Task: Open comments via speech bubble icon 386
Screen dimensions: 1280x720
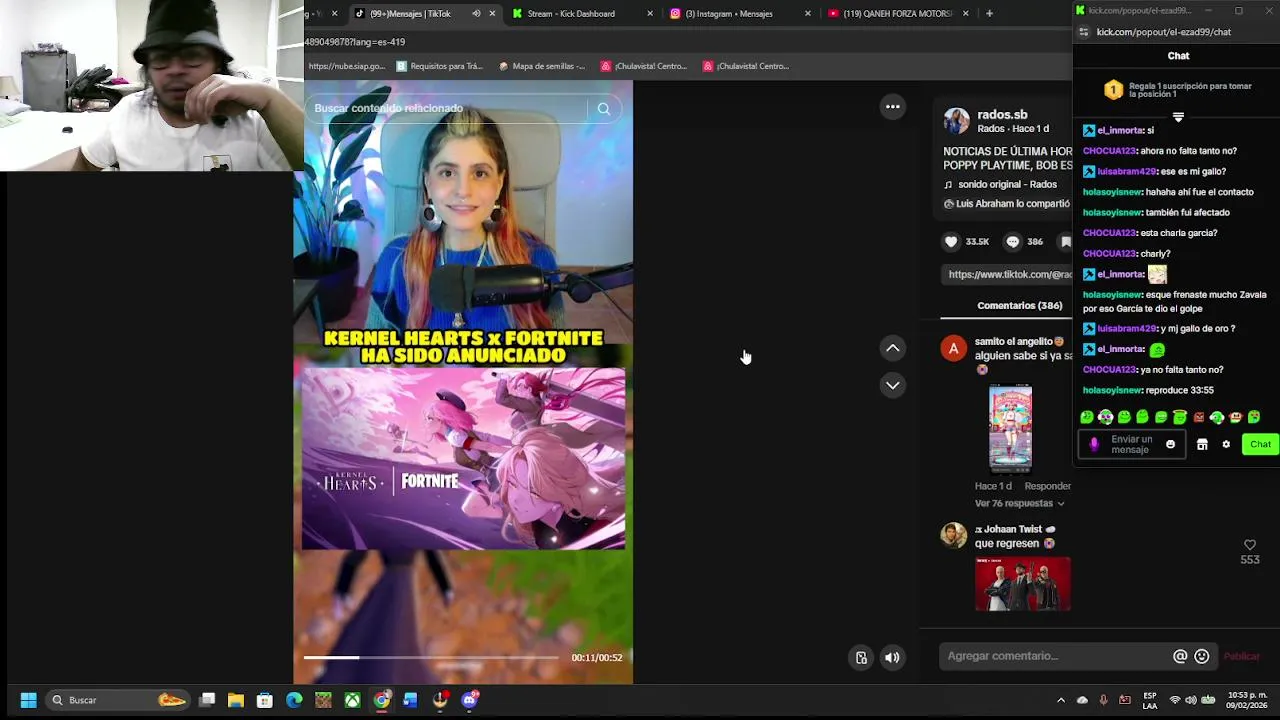Action: 1013,241
